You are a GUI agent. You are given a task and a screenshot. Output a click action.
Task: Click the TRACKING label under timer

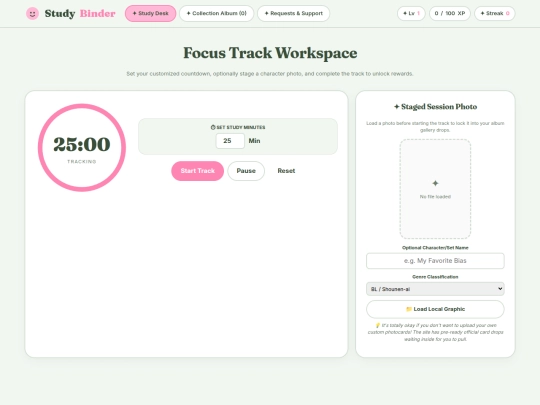82,162
